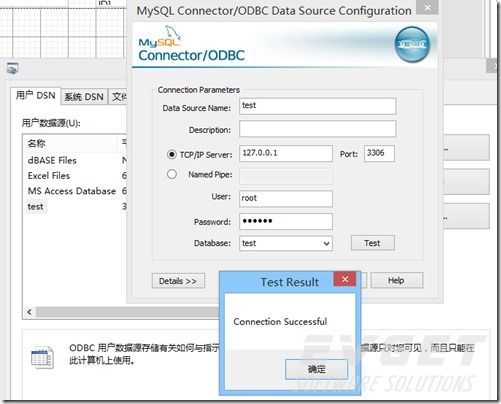Screen dimensions: 501x404
Task: Edit the TCP/IP Server address field
Action: tap(286, 153)
